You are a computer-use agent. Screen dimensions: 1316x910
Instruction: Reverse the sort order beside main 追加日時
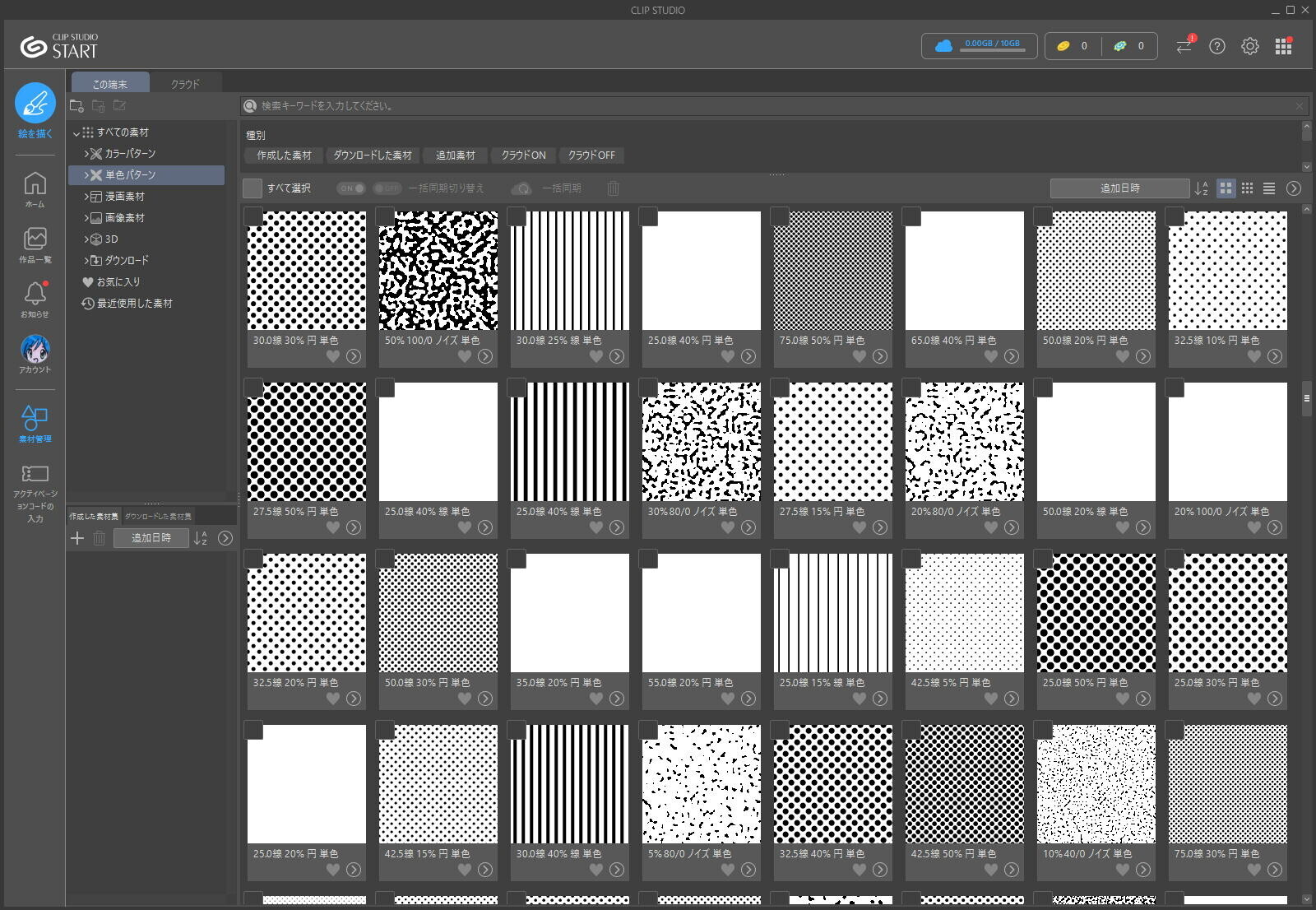coord(1201,188)
